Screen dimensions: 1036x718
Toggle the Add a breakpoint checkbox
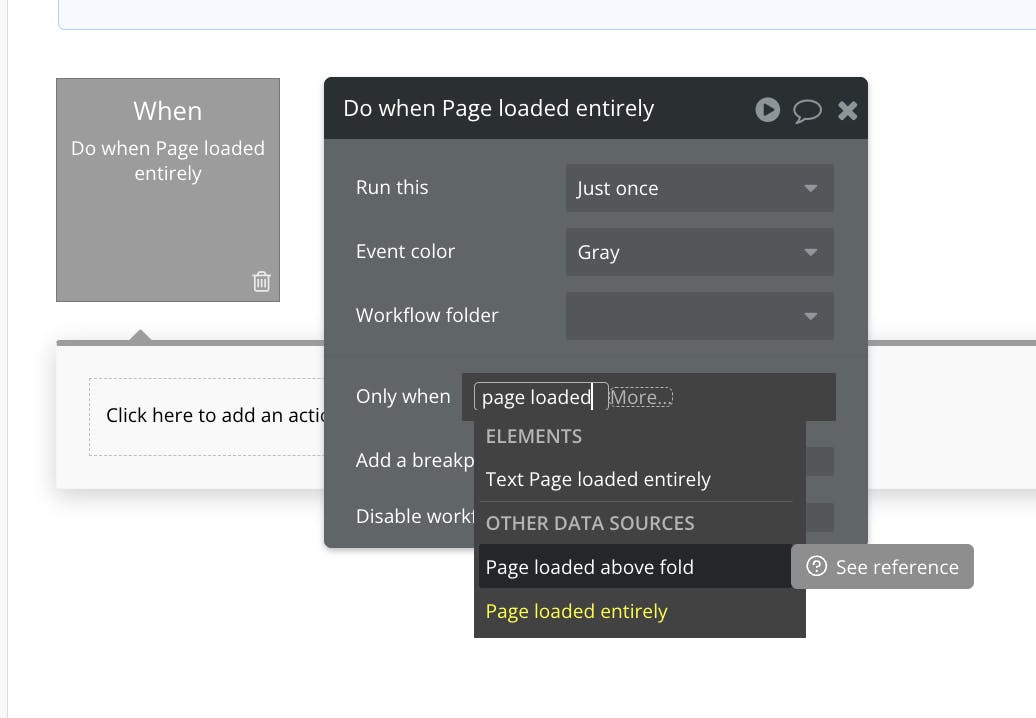point(820,461)
